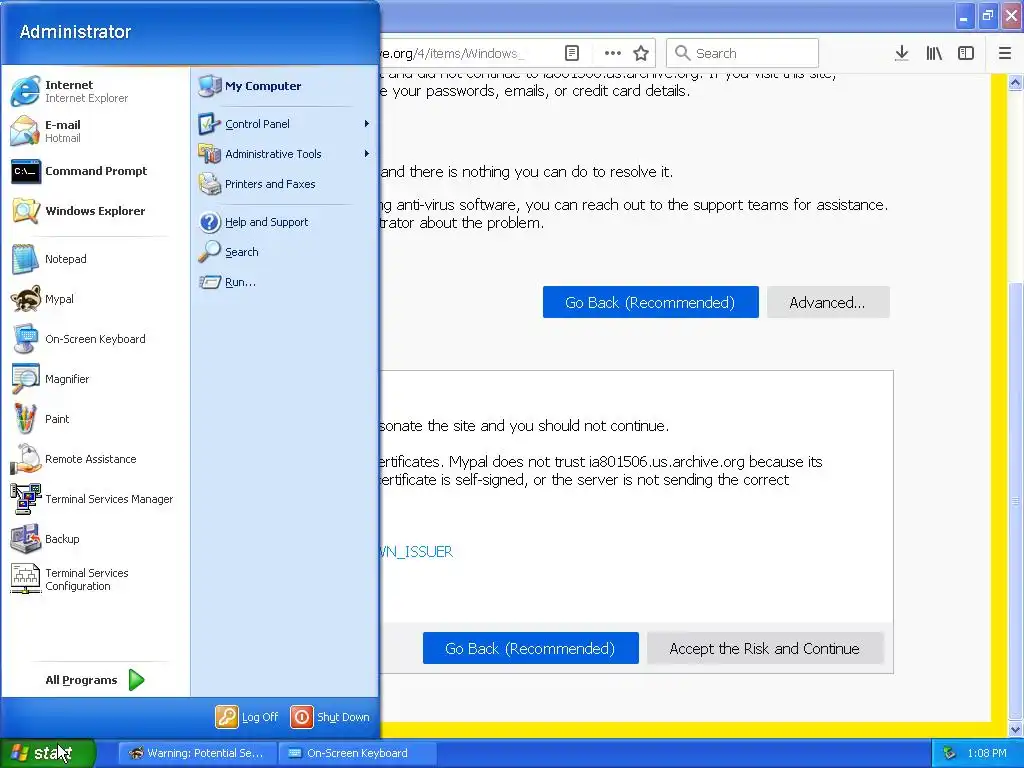The width and height of the screenshot is (1024, 768).
Task: Open page actions three-dots menu
Action: 613,53
